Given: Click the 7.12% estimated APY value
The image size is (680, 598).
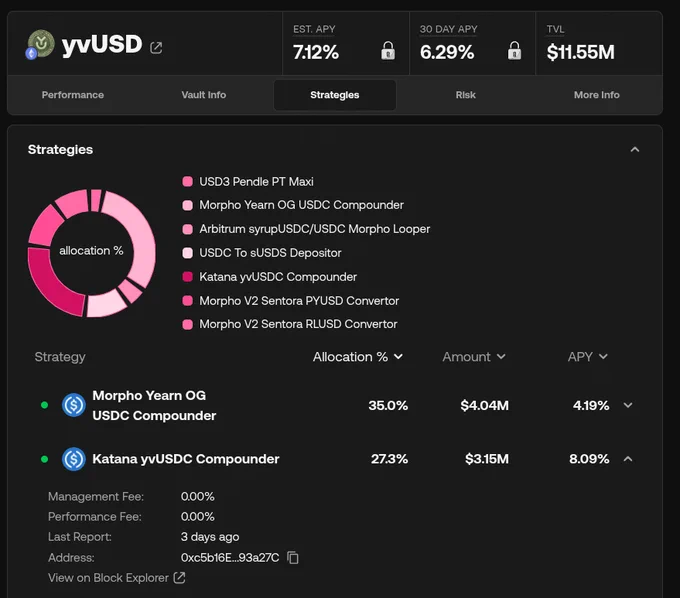Looking at the screenshot, I should (x=316, y=52).
